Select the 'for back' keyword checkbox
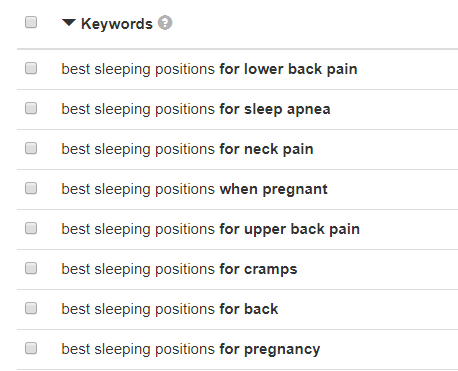This screenshot has width=458, height=371. [x=31, y=308]
